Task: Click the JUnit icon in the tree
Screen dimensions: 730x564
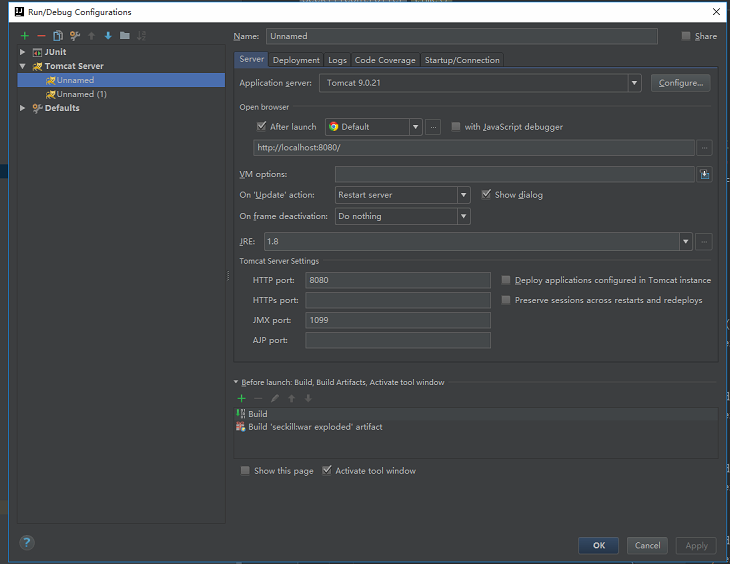Action: (37, 52)
